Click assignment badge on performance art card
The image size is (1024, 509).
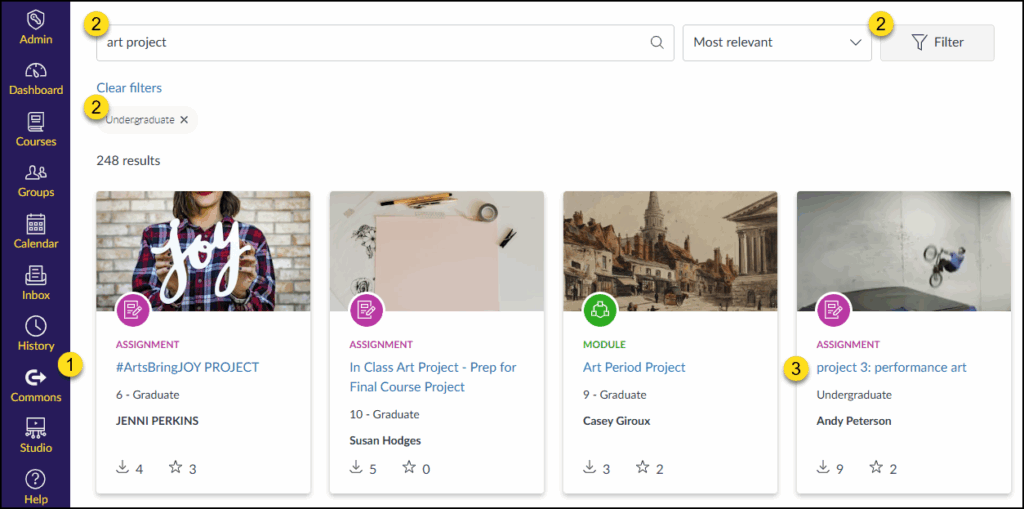[x=834, y=310]
